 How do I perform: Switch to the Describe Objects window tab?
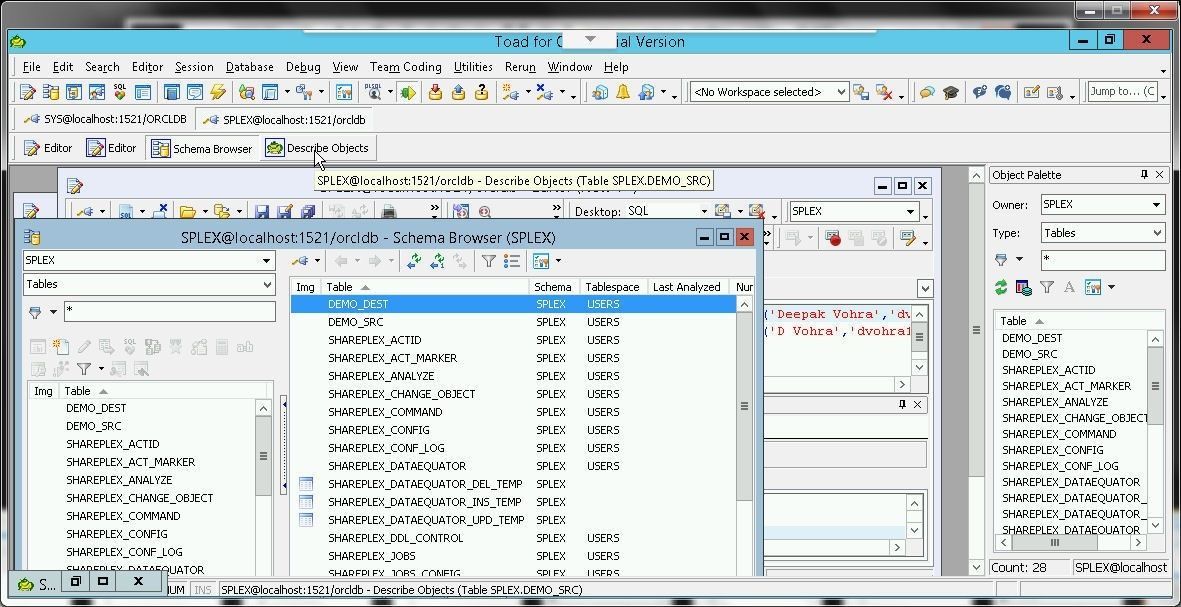[317, 148]
